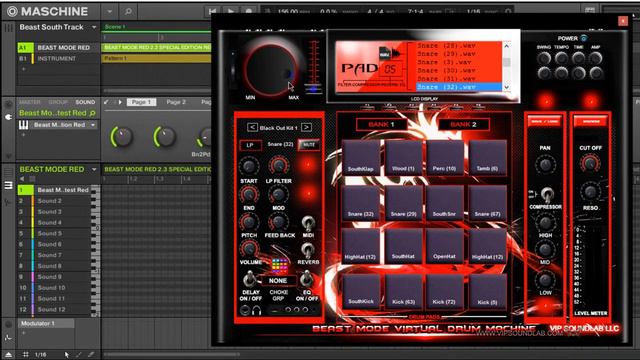Viewport: 640px width, 360px height.
Task: Open the Maschine main menu dropdown arrow
Action: (x=110, y=11)
